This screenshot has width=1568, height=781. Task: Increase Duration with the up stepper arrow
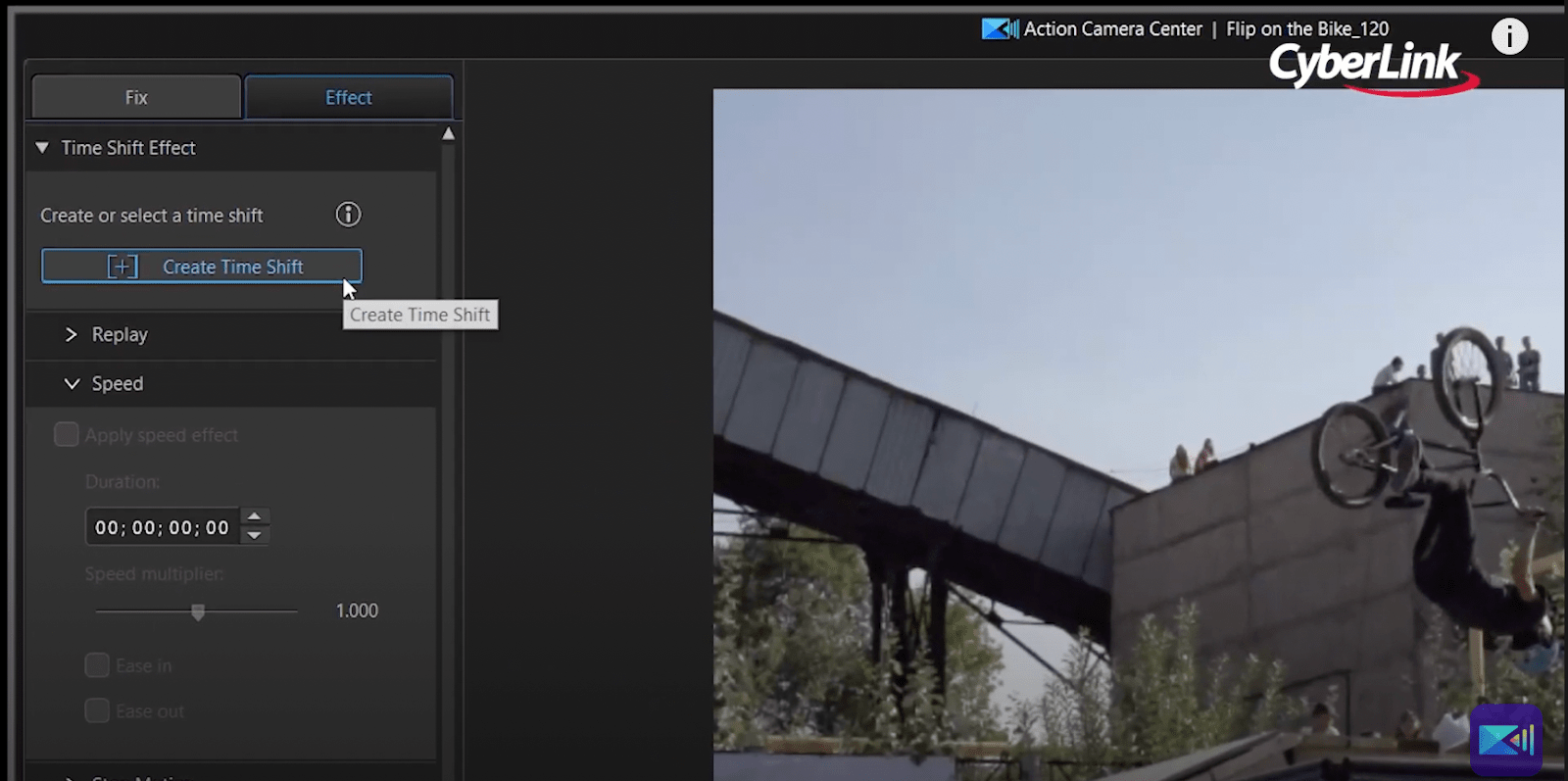(x=255, y=516)
